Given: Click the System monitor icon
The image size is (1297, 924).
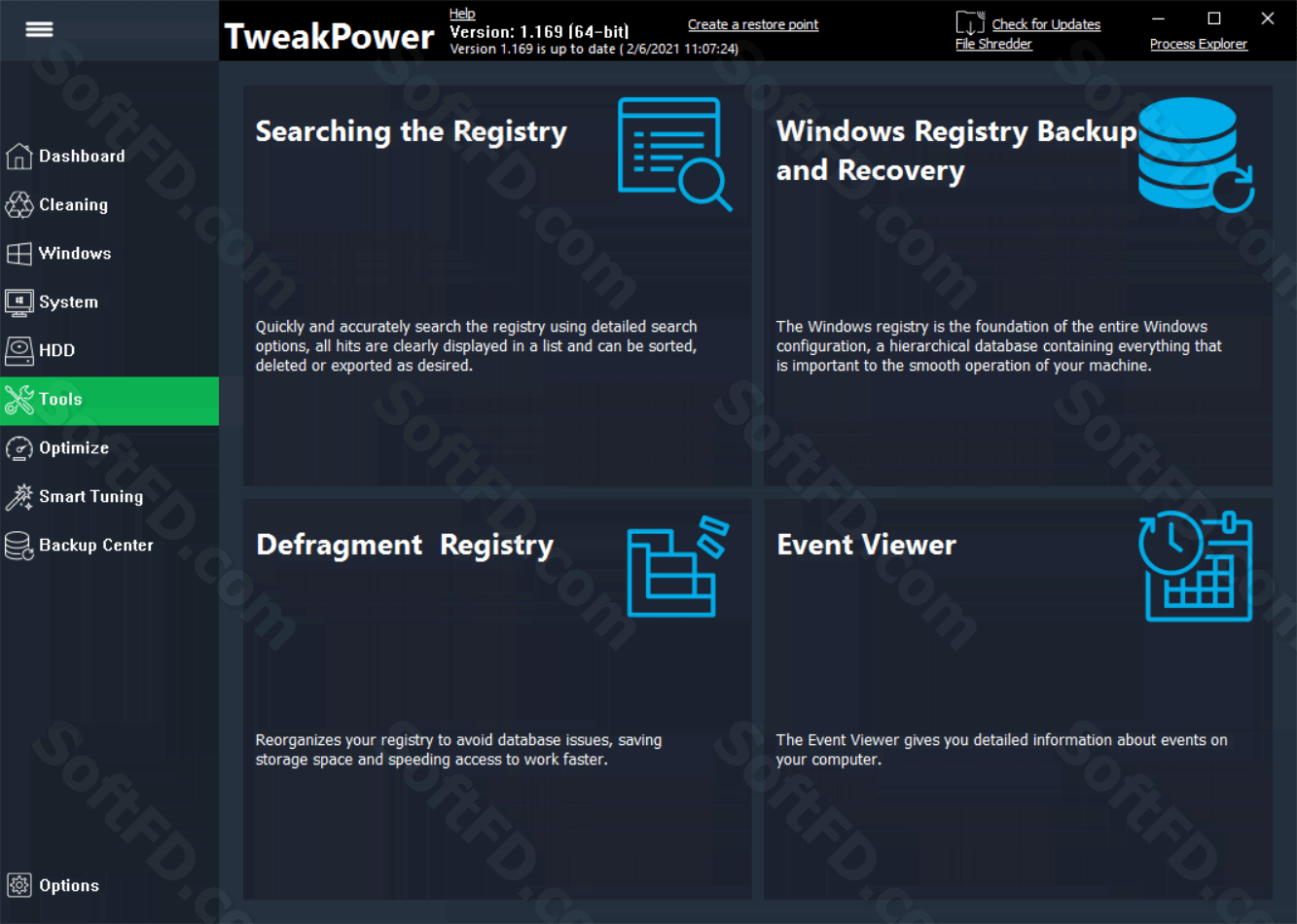Looking at the screenshot, I should 19,302.
